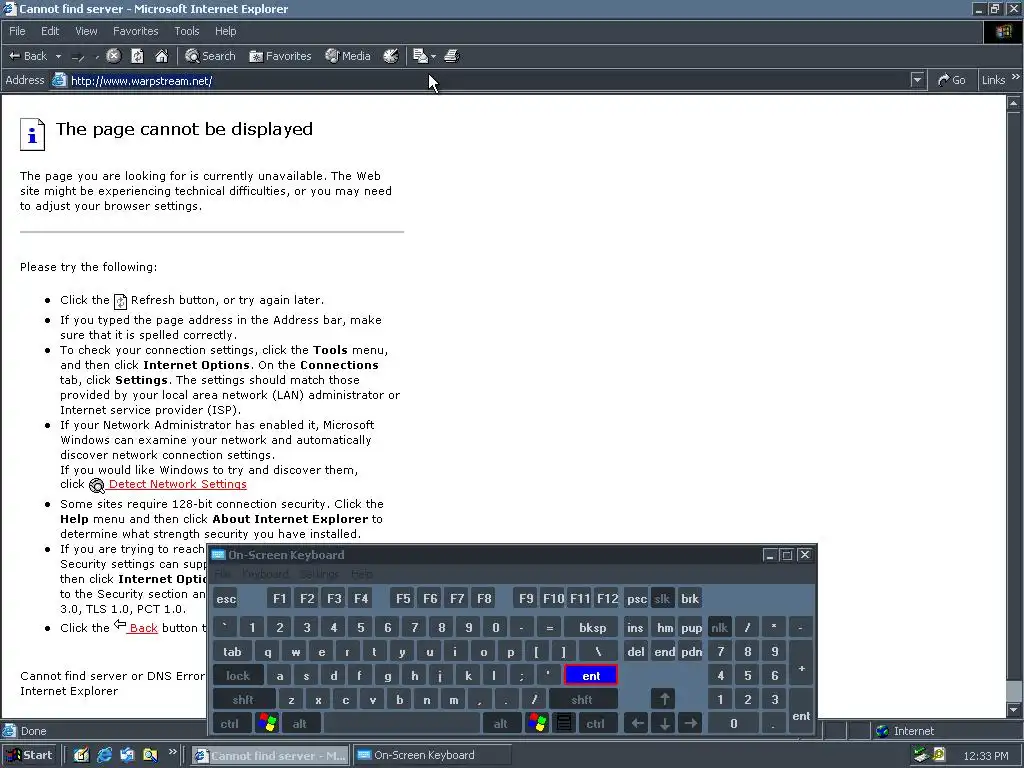Screen dimensions: 1024x768
Task: Expand the Forward button dropdown arrow
Action: 97,57
